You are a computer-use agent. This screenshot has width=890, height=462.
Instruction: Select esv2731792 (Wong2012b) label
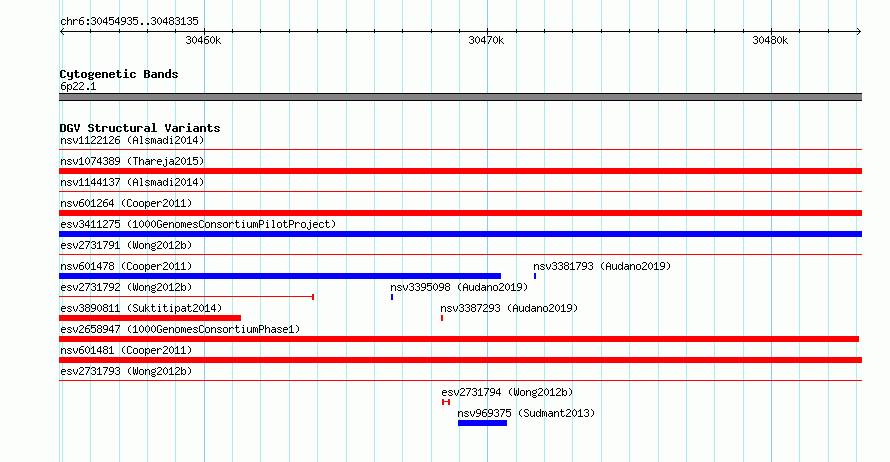tap(126, 287)
